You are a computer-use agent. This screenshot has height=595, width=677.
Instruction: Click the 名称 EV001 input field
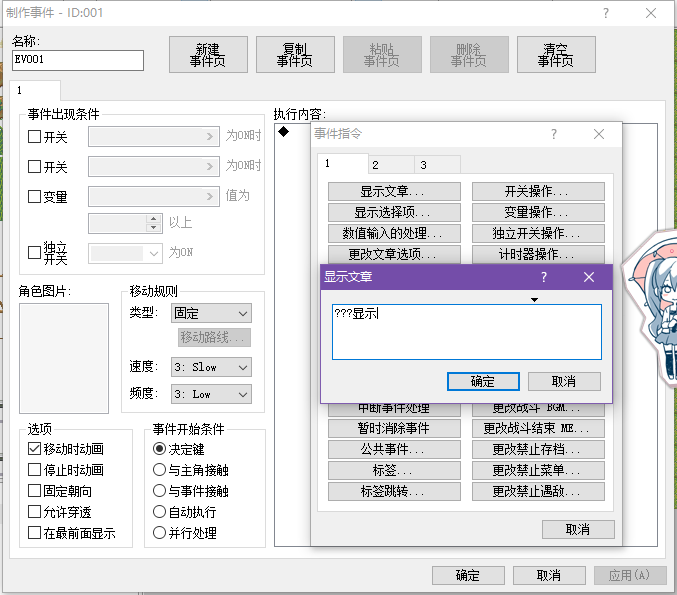[x=78, y=60]
